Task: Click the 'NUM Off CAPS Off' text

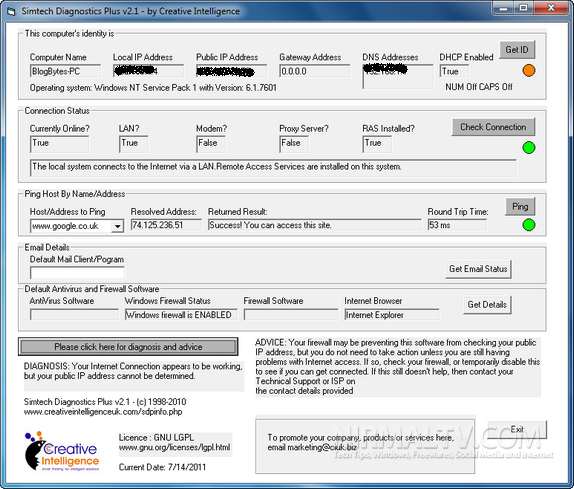Action: 479,87
